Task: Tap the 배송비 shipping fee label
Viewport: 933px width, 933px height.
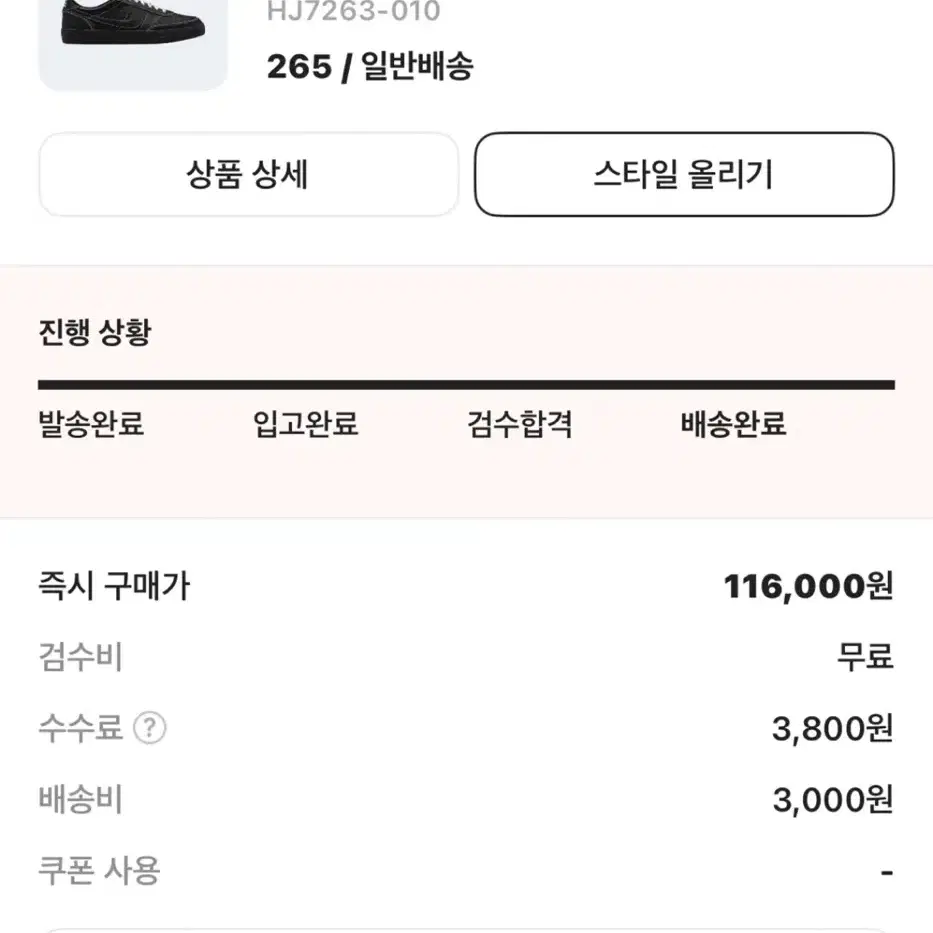Action: coord(81,799)
